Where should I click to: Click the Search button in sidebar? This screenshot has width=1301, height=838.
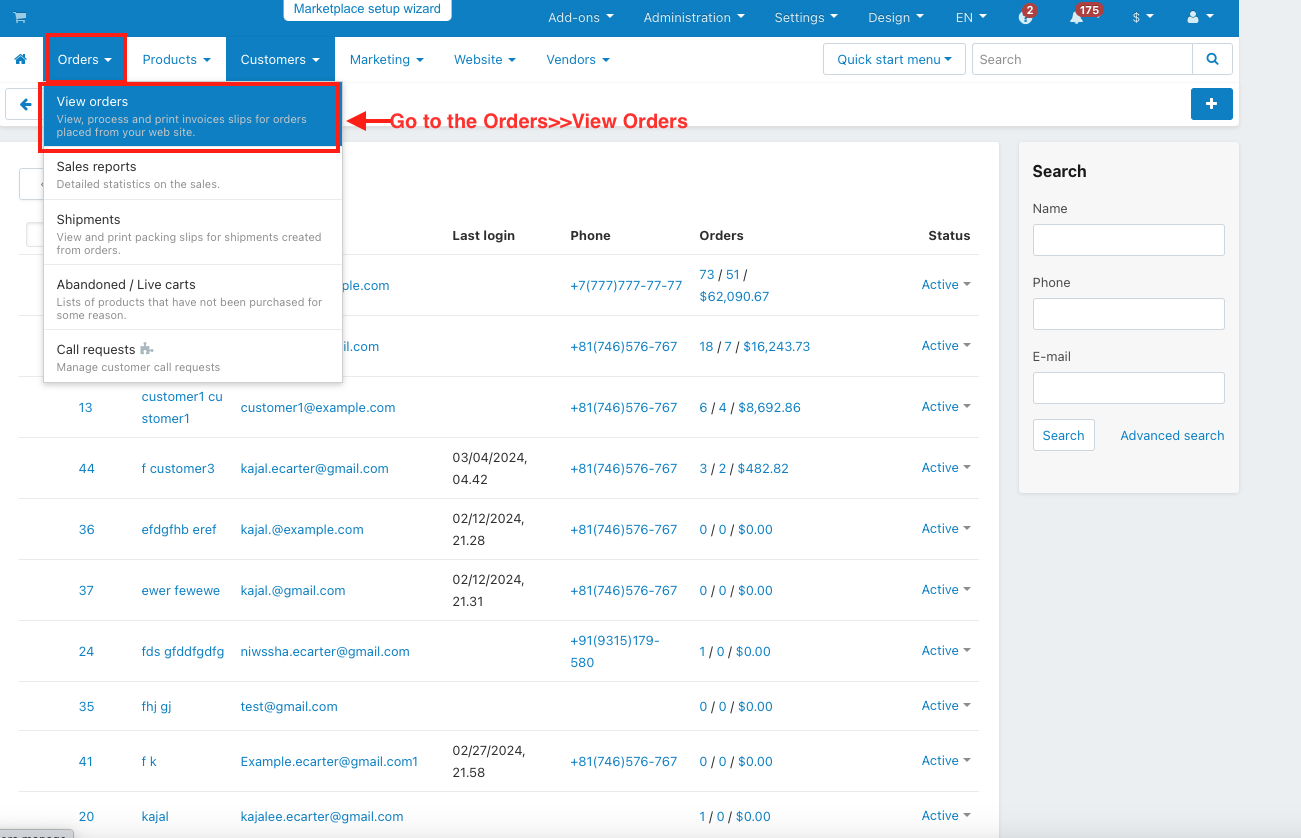(1063, 436)
